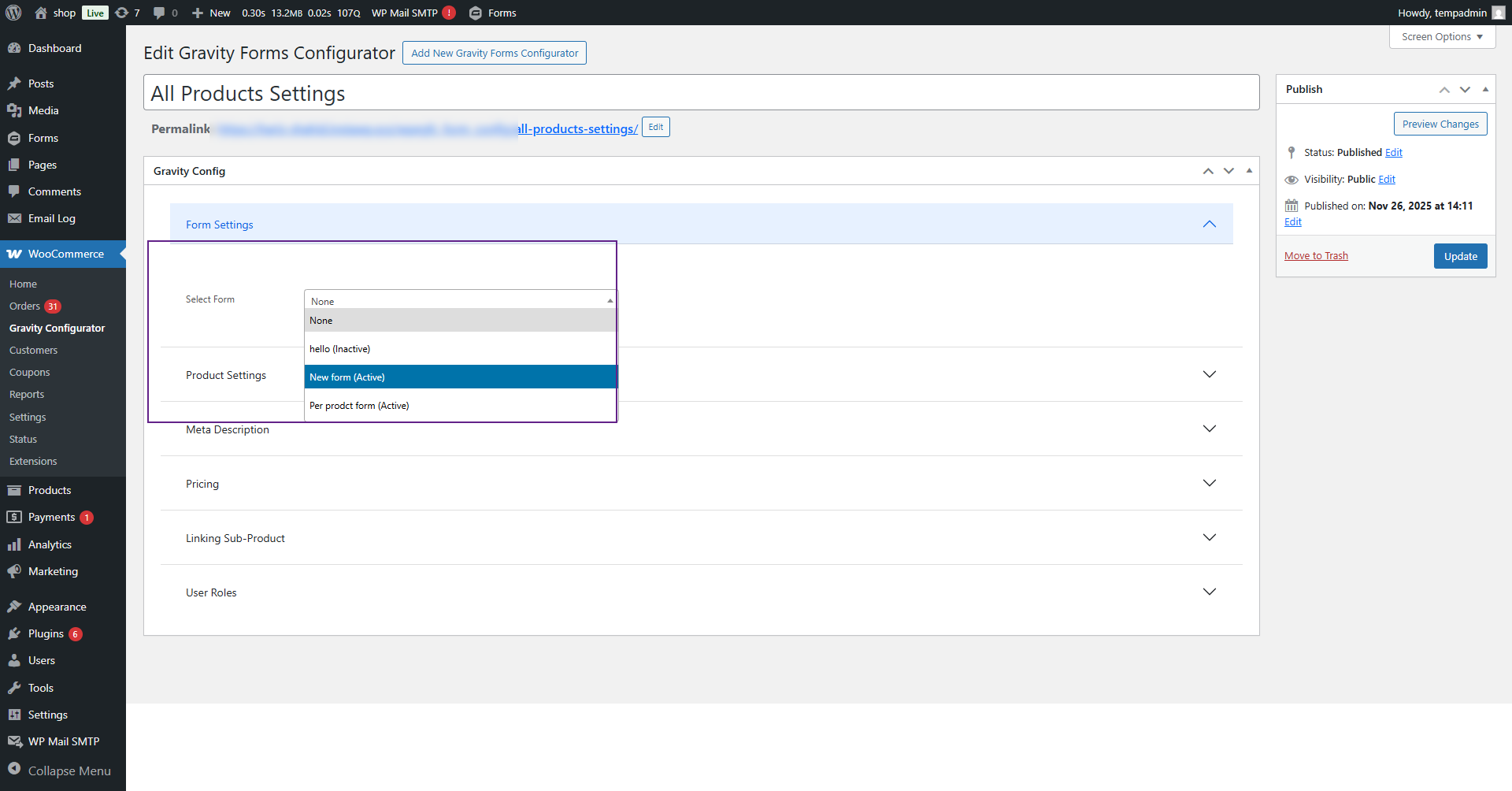Expand the User Roles section
Image resolution: width=1512 pixels, height=791 pixels.
[1210, 592]
